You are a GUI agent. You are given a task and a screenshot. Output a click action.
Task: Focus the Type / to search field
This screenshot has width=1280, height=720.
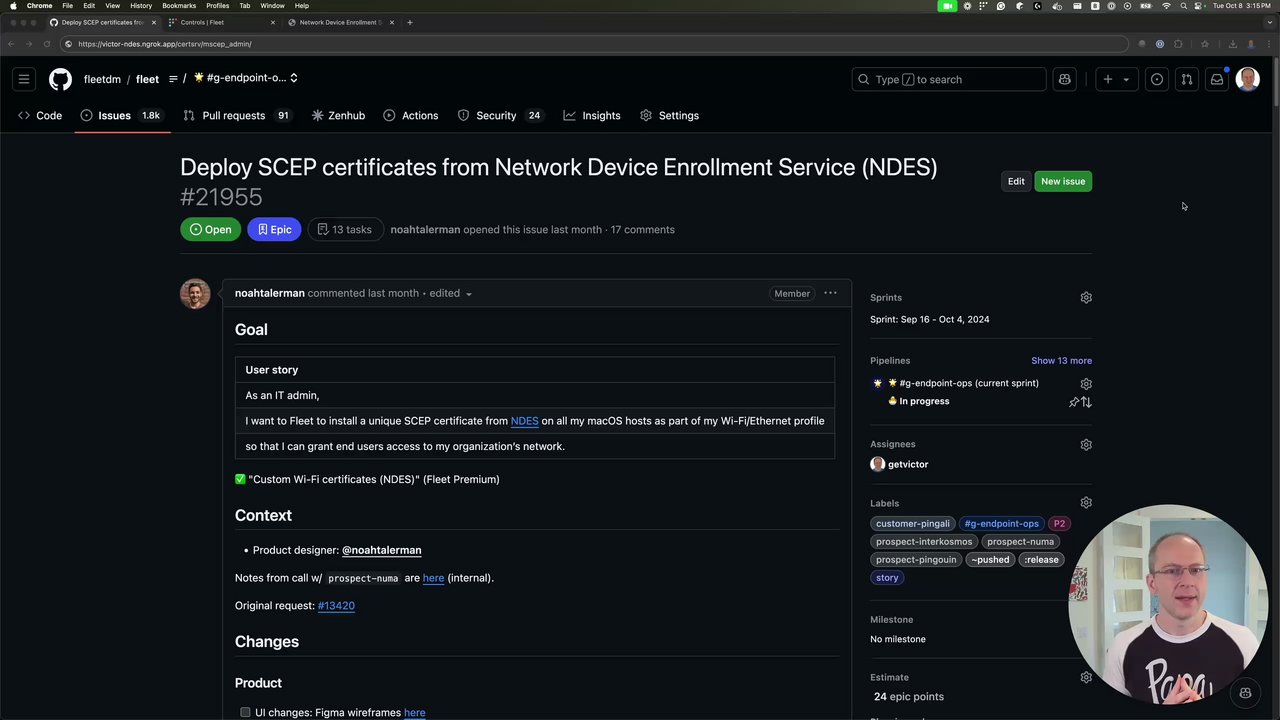tap(948, 79)
